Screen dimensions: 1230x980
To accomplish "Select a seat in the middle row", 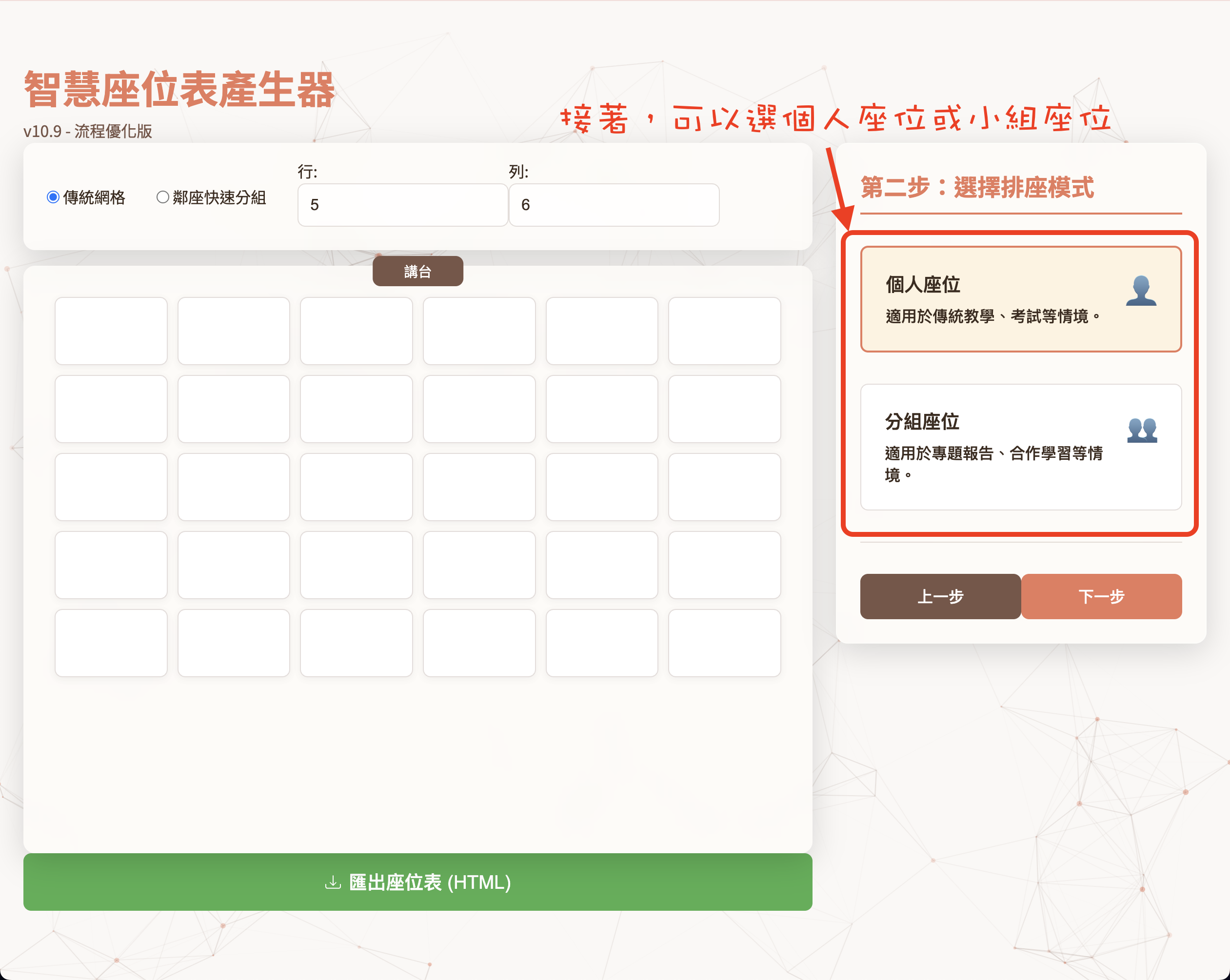I will coord(357,487).
